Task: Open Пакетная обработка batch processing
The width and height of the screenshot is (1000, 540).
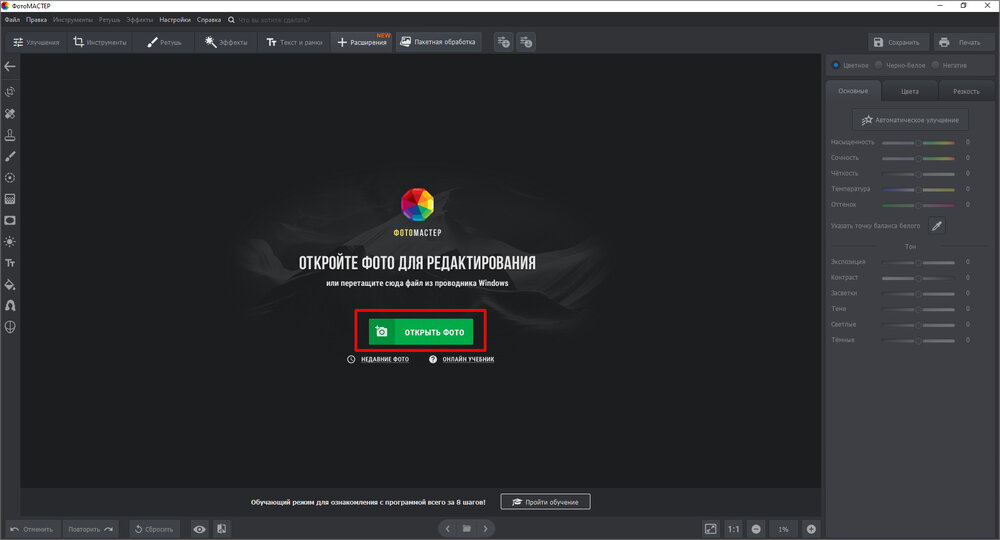Action: tap(438, 42)
